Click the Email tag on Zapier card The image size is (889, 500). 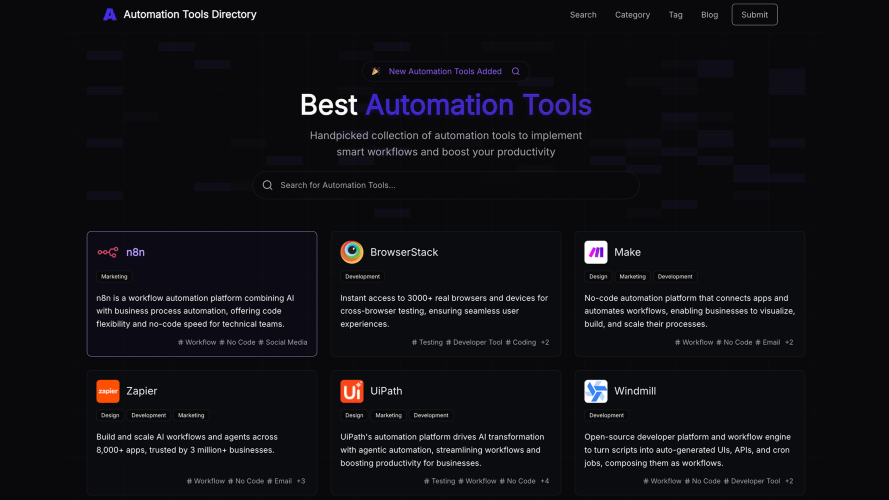(x=280, y=481)
